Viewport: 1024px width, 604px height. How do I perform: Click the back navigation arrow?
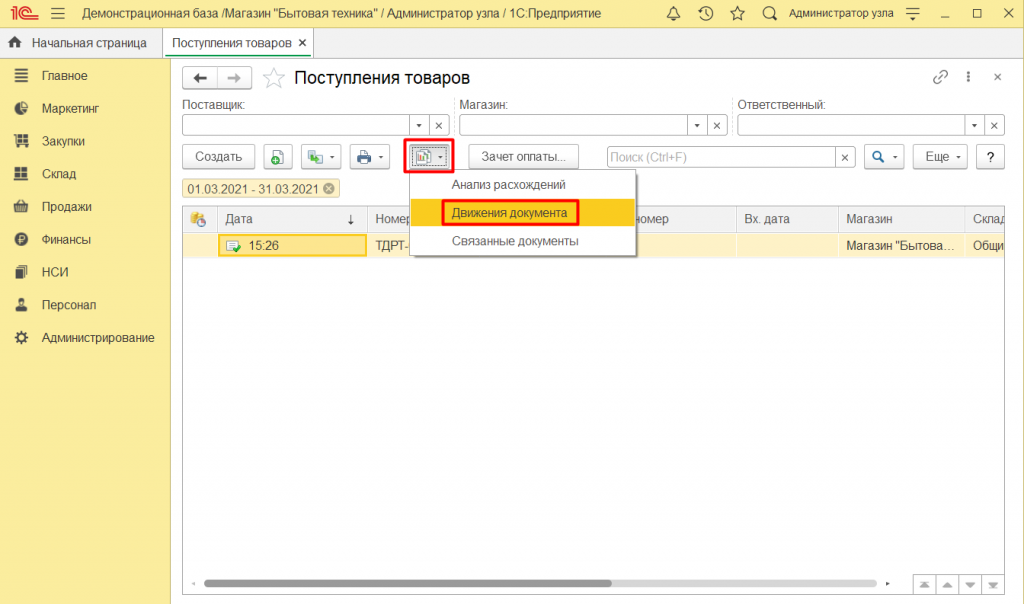[x=200, y=78]
